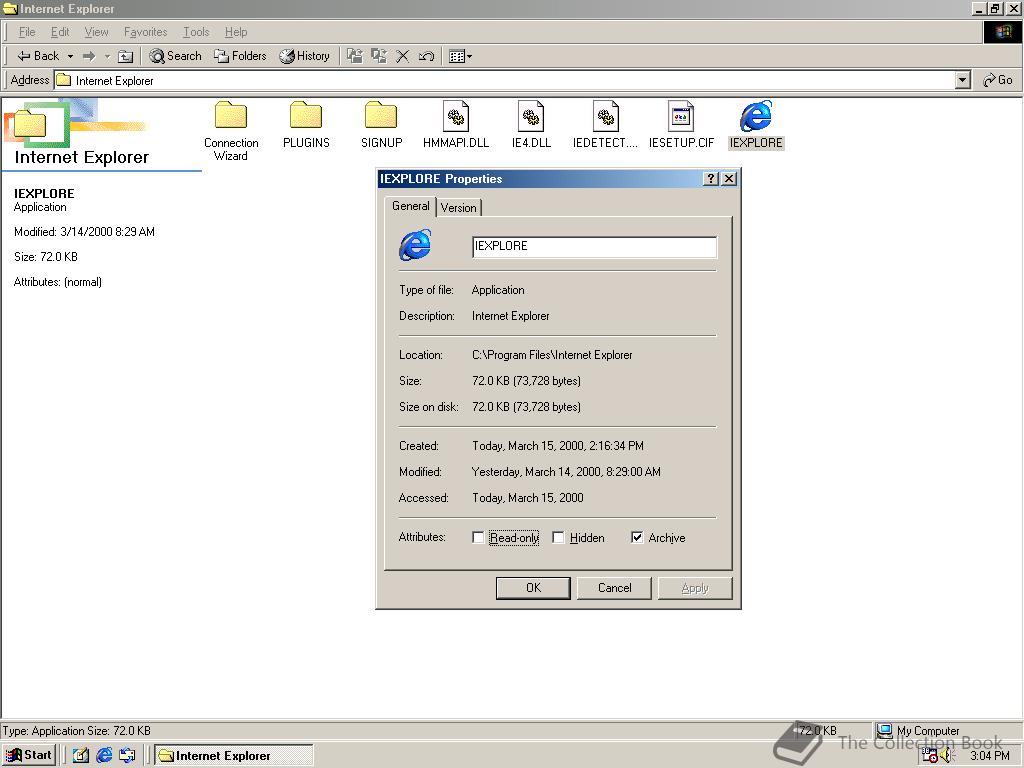Expand the Back button history dropdown

70,56
